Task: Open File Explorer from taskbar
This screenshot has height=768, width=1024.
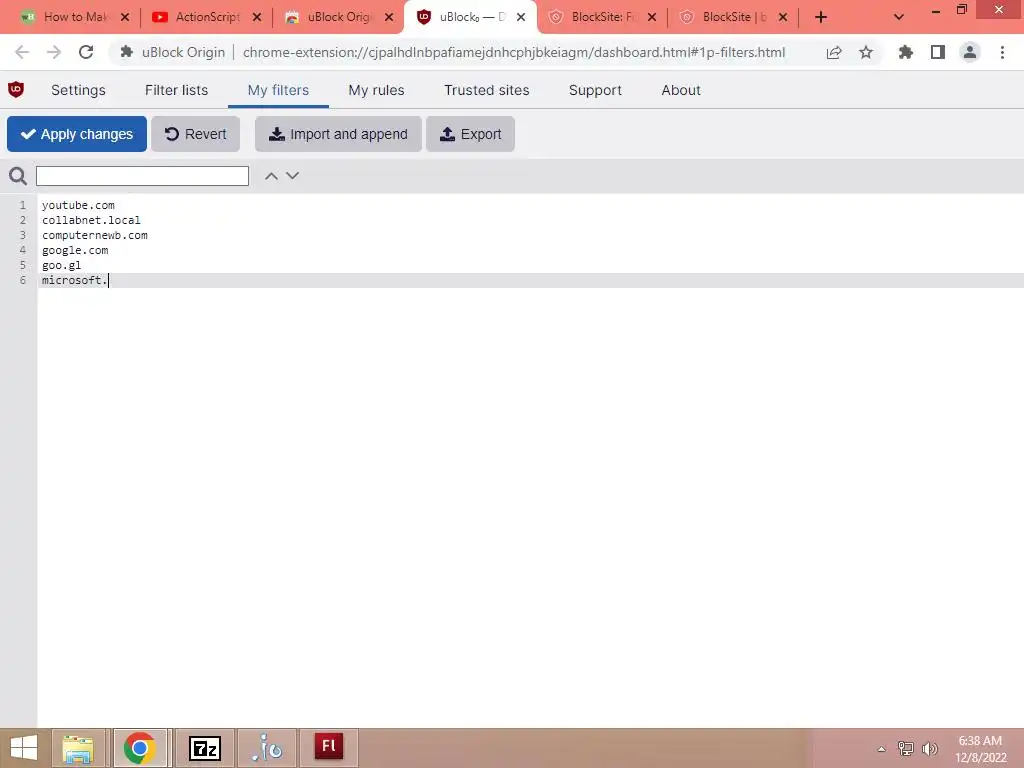Action: coord(78,748)
